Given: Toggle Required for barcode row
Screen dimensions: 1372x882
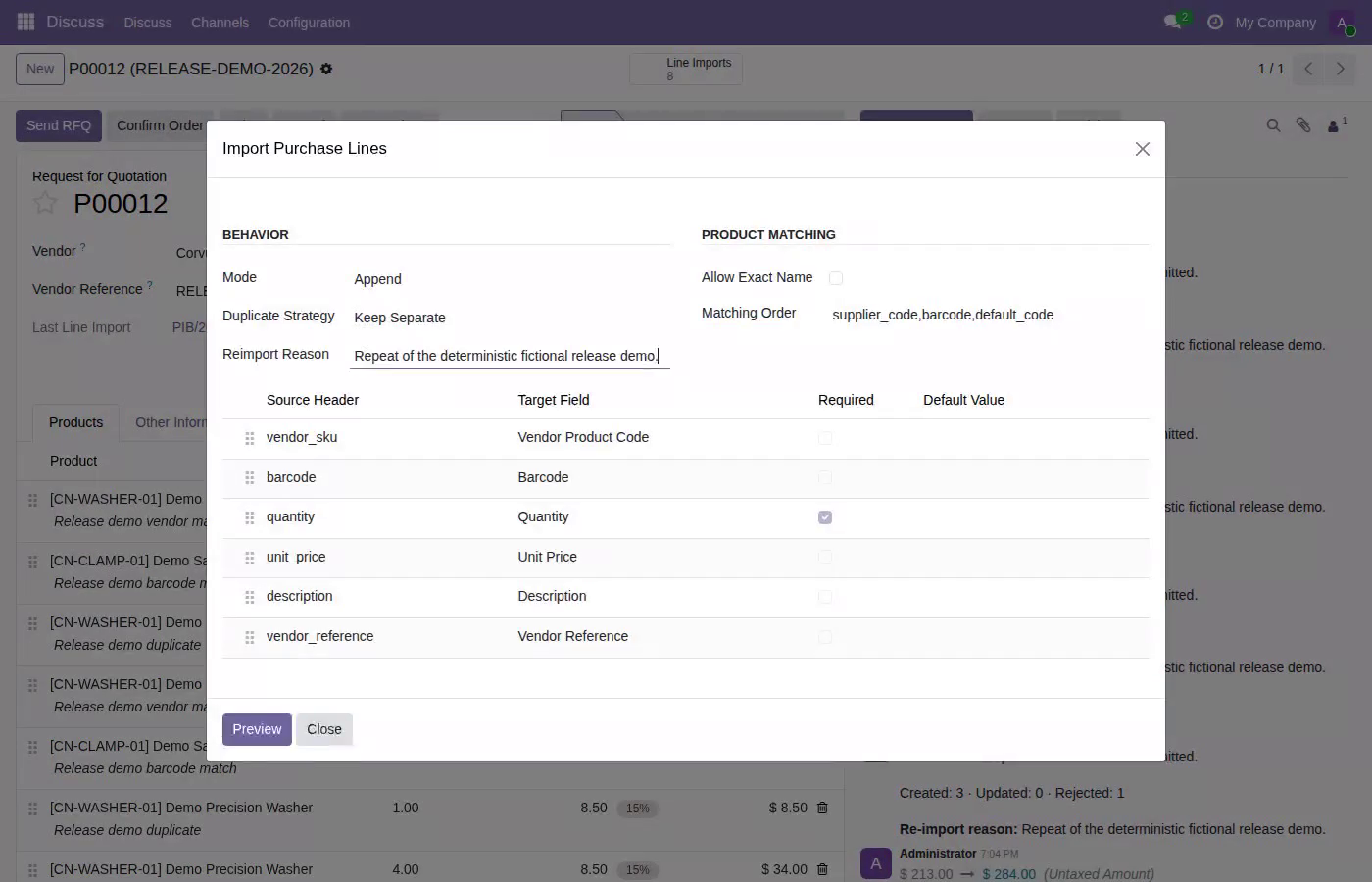Looking at the screenshot, I should coord(825,477).
